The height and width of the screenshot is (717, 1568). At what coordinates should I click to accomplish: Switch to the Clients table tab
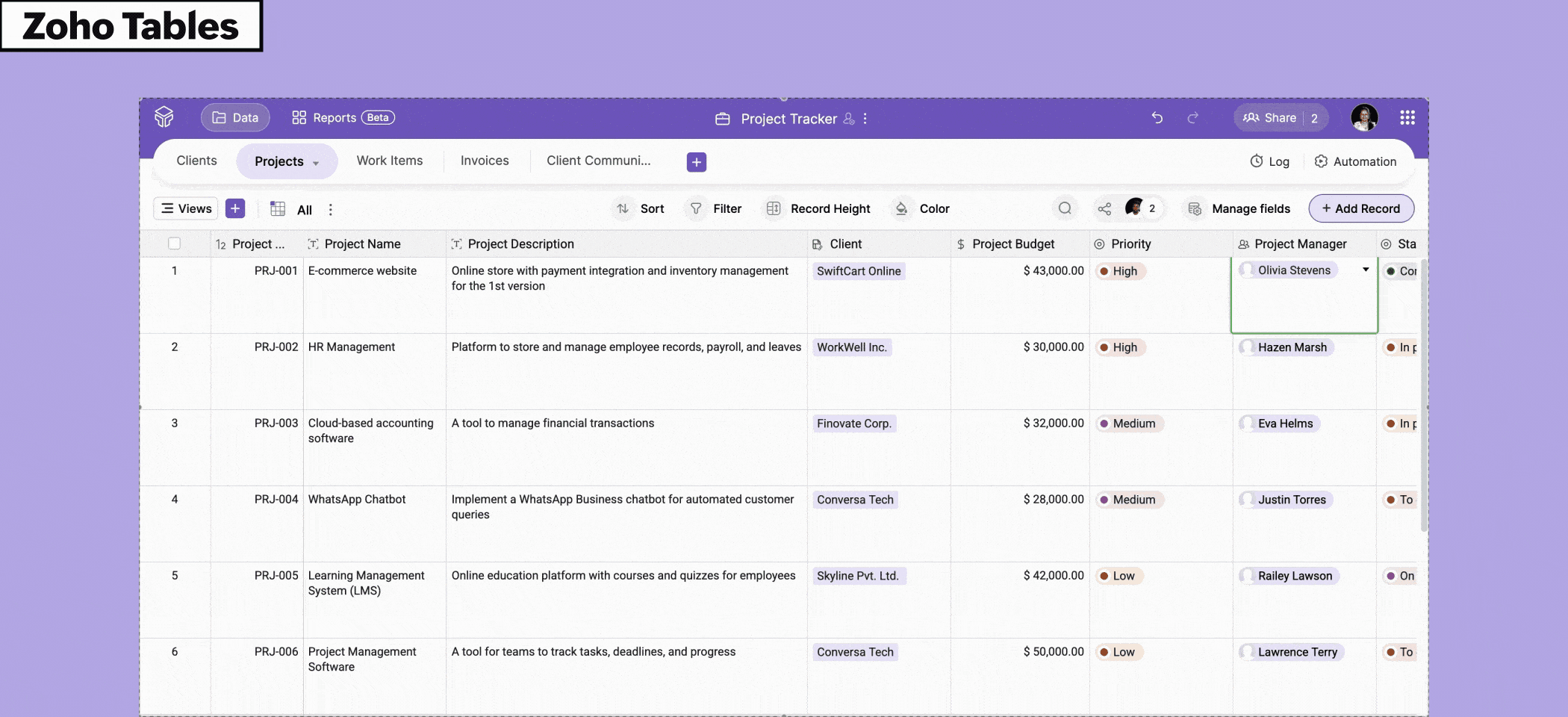coord(196,161)
